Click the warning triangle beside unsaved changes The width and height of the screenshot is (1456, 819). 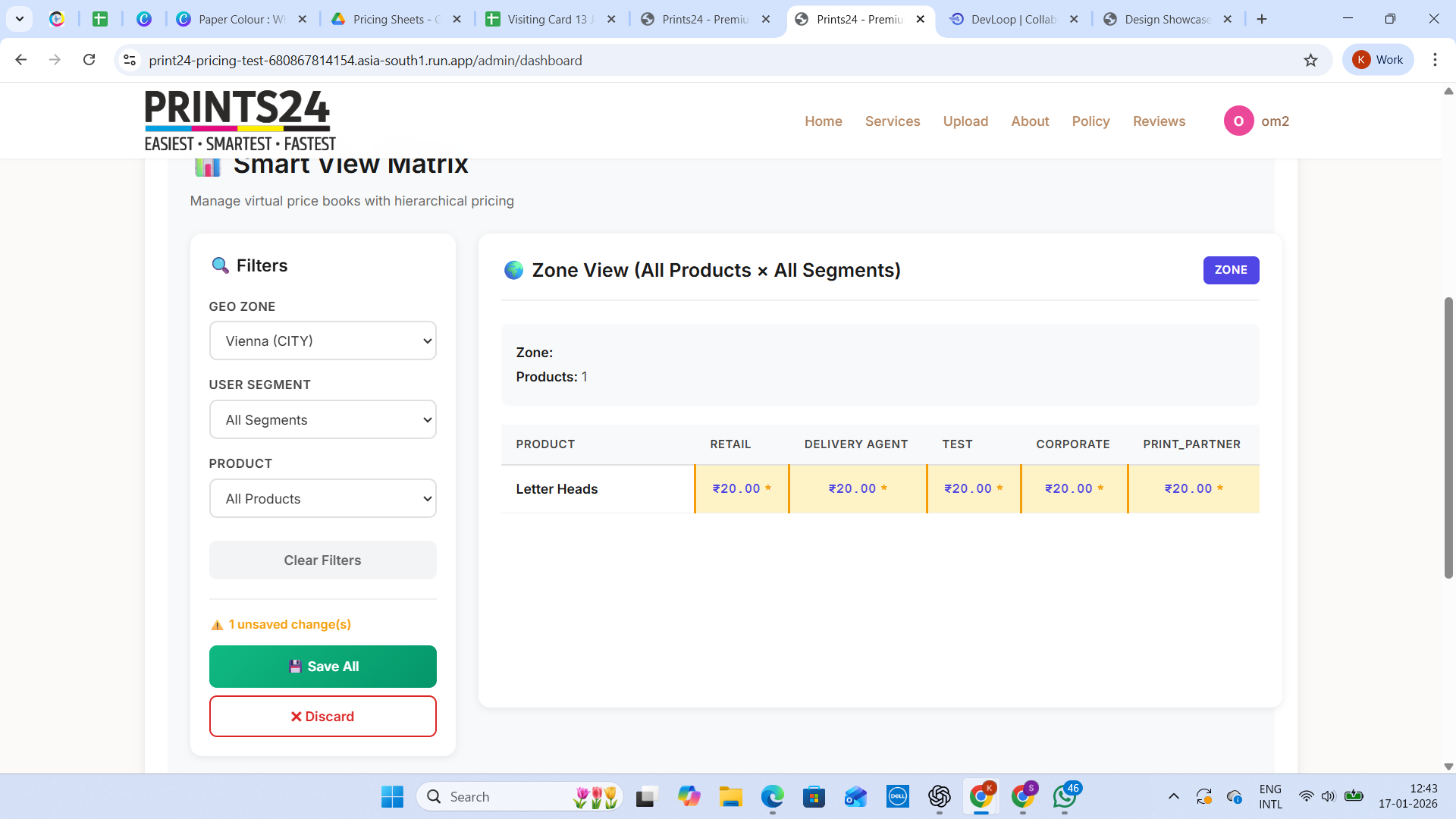(x=216, y=624)
